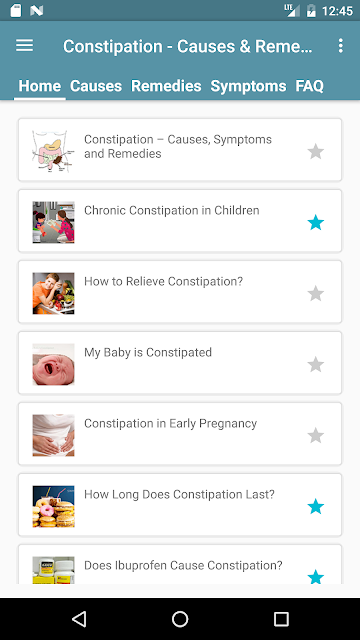The height and width of the screenshot is (640, 360).
Task: Remove star from How Long Does Constipation Last
Action: [316, 507]
